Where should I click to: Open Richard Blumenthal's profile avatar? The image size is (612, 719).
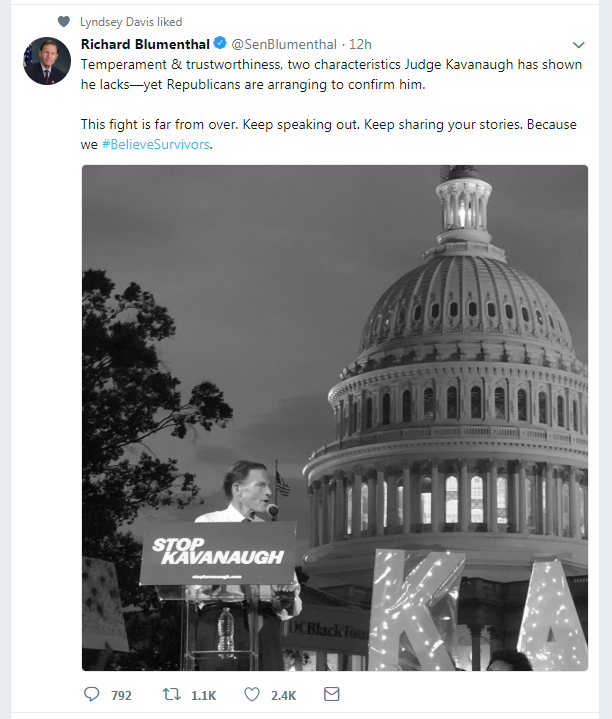46,60
